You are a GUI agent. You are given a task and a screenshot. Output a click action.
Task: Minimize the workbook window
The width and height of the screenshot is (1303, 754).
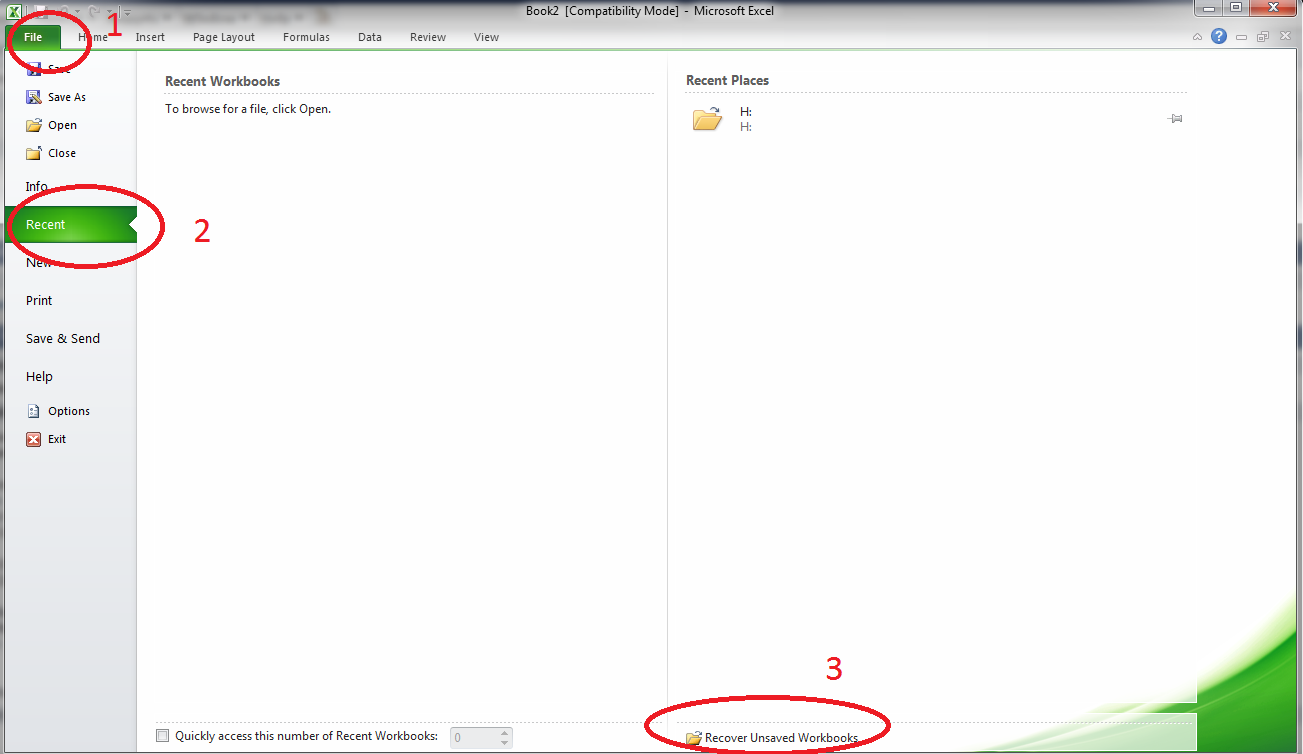point(1241,37)
